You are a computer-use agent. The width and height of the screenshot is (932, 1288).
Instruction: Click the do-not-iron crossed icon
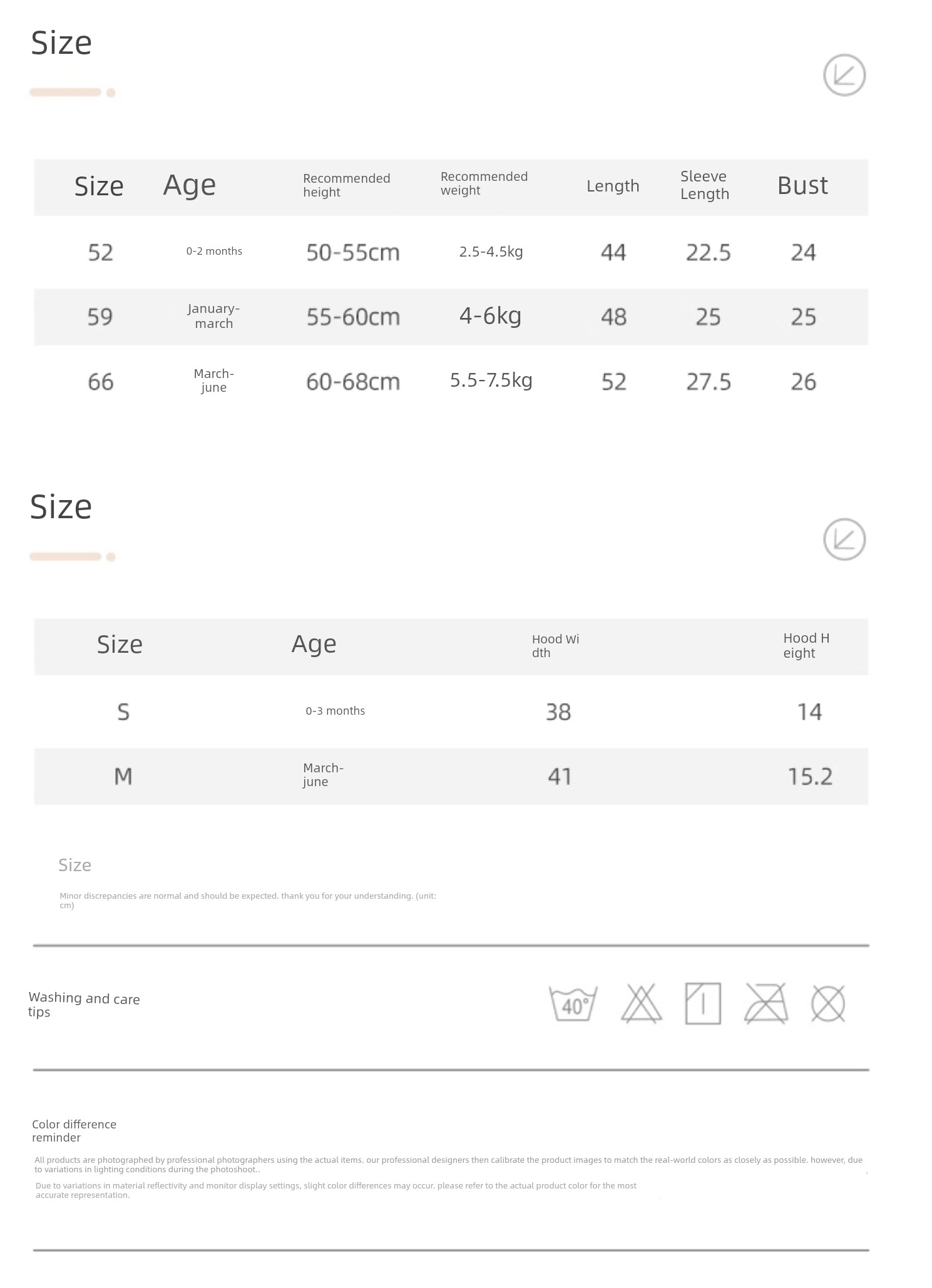[766, 1004]
